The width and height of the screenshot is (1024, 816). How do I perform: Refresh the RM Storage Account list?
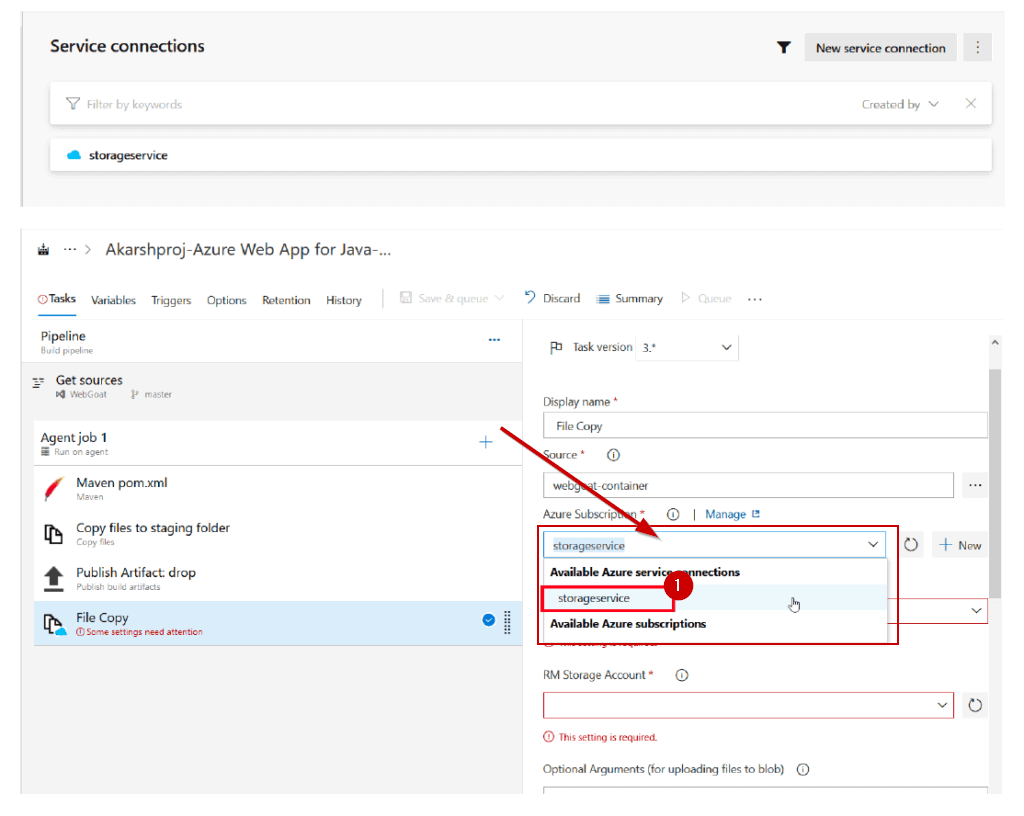(x=975, y=705)
